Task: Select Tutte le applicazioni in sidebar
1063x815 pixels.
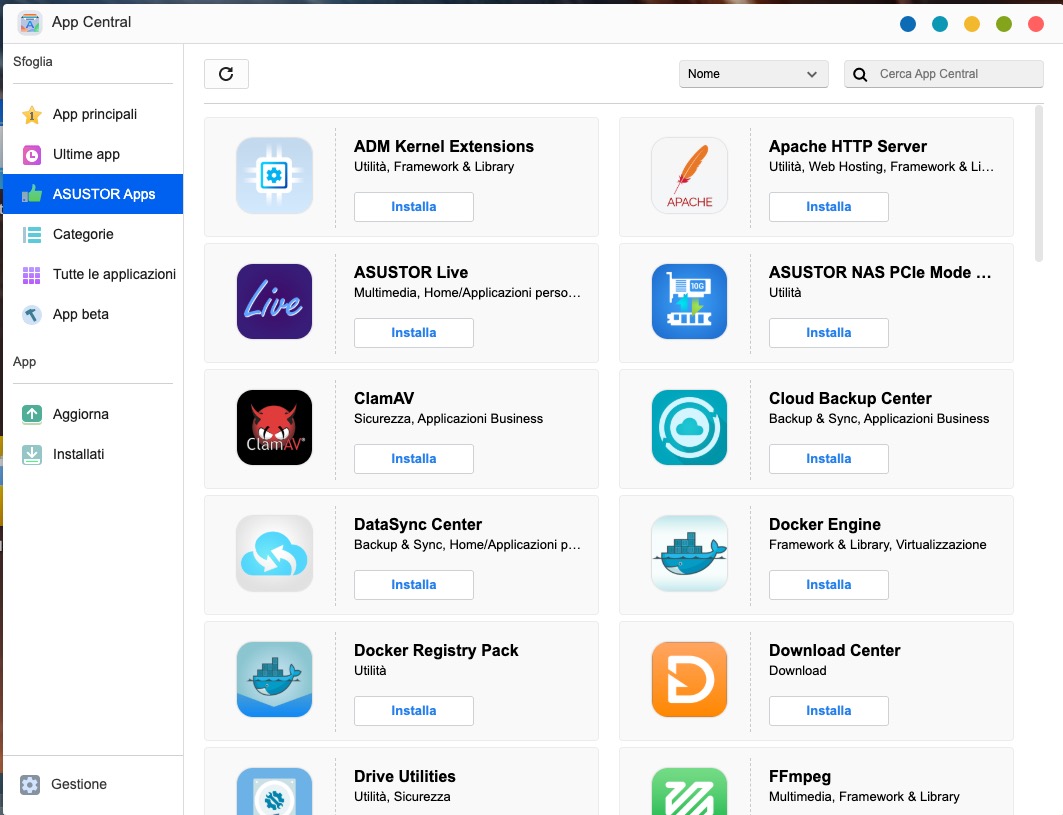Action: 93,275
